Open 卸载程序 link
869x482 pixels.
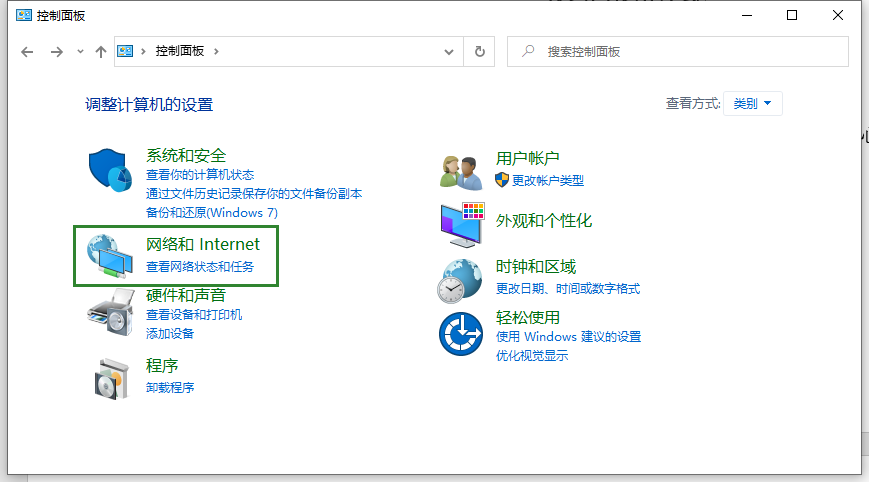(170, 387)
